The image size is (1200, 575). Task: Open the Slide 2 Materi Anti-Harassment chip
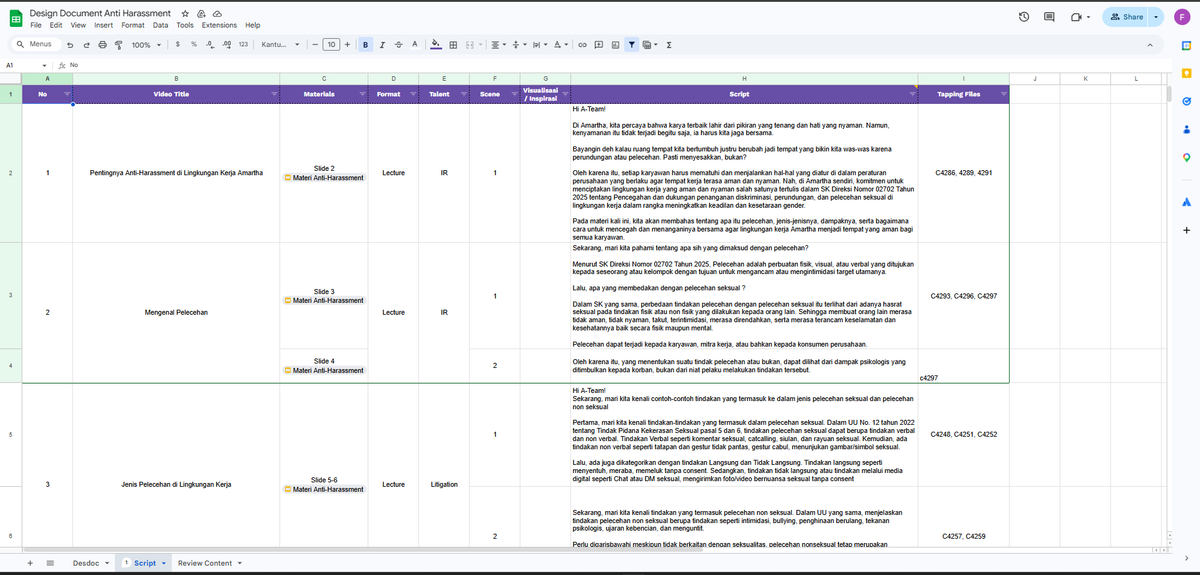tap(324, 178)
